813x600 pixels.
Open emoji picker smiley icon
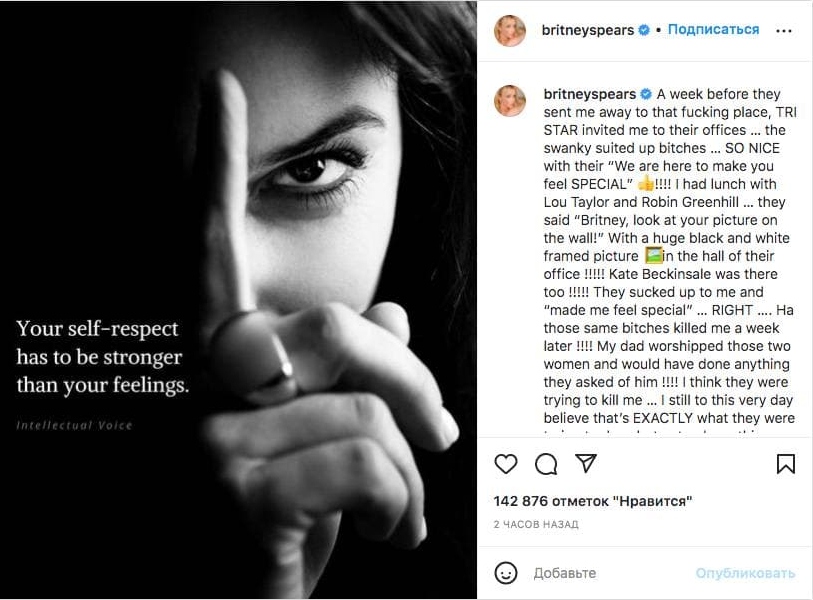pos(507,573)
